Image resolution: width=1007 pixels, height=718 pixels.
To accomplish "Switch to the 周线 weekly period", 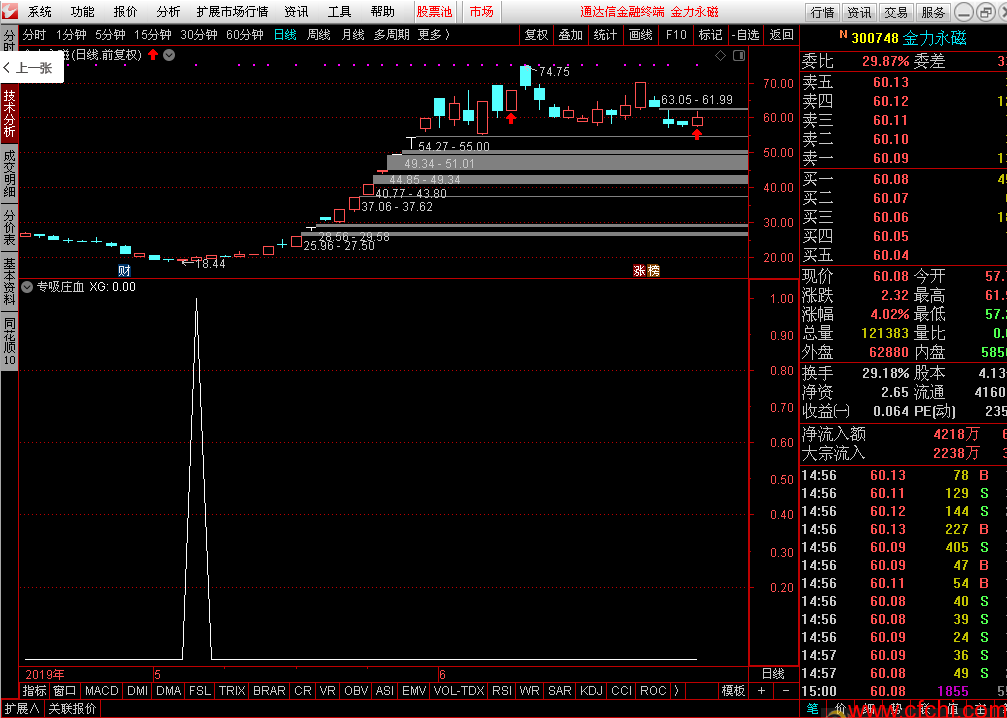I will [x=319, y=35].
